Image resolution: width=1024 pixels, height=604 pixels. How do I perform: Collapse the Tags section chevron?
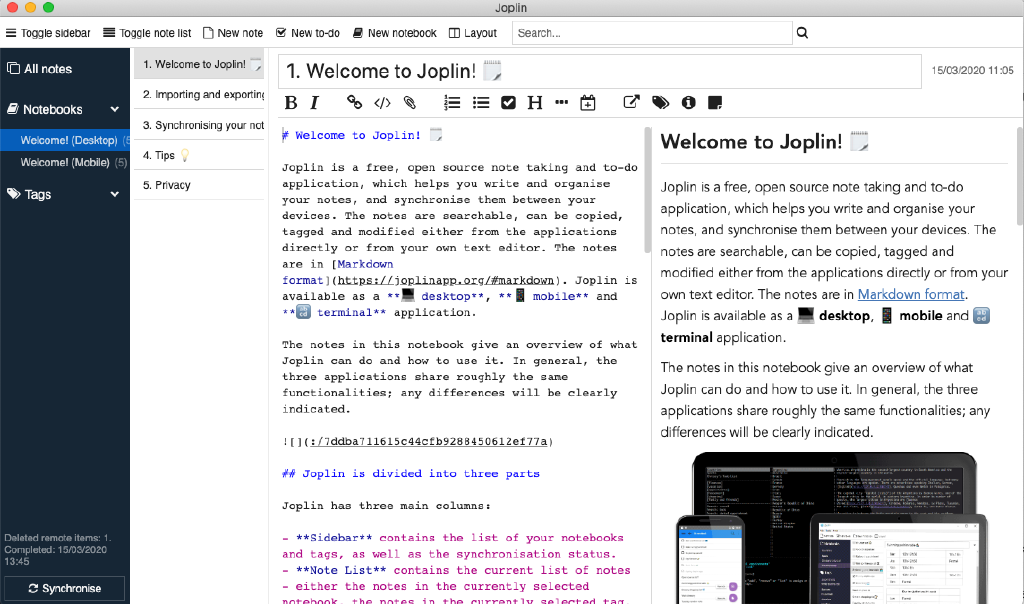click(x=115, y=194)
